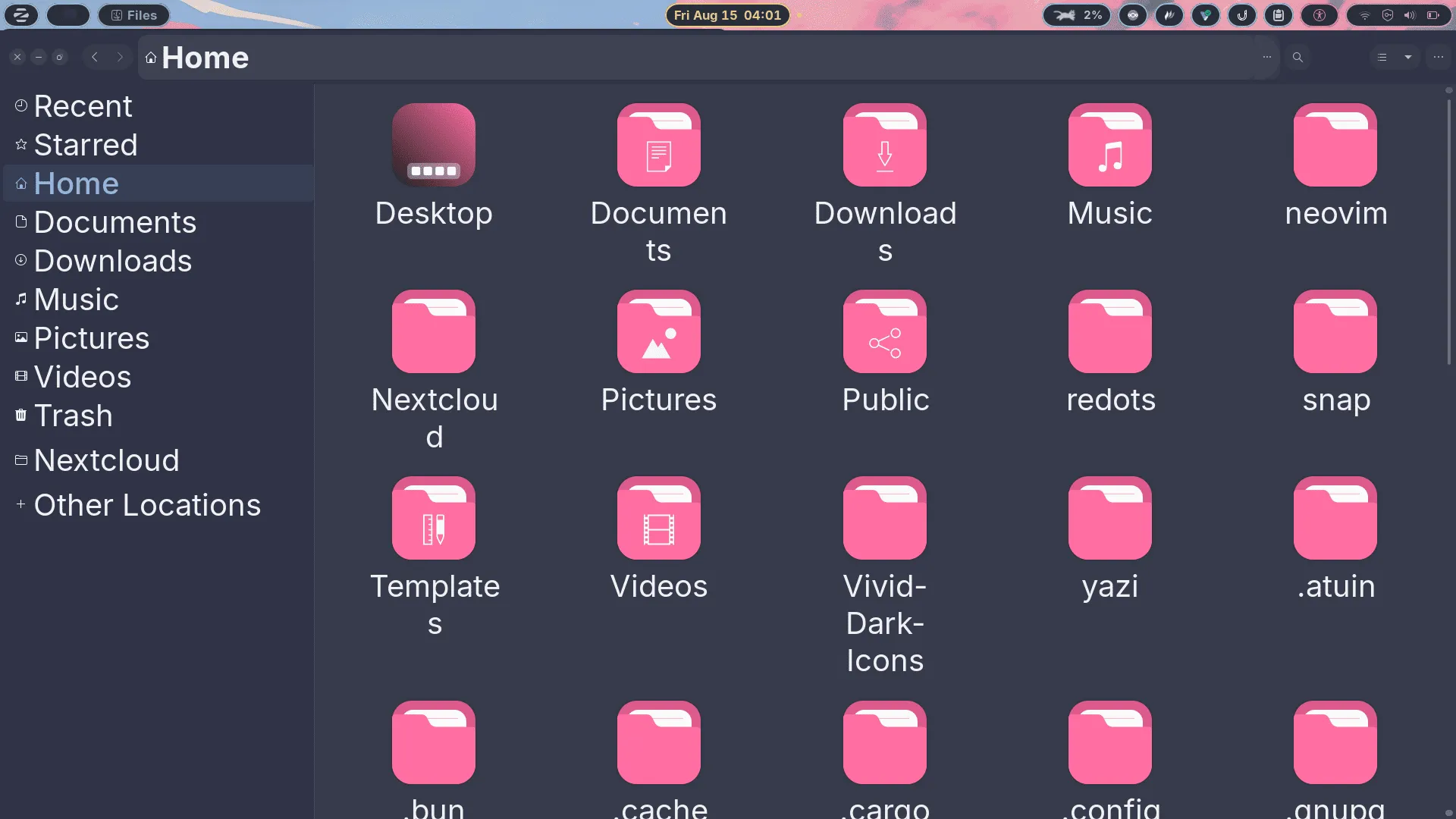Open path bar options menu beside Home
This screenshot has width=1456, height=819.
pyautogui.click(x=1266, y=58)
